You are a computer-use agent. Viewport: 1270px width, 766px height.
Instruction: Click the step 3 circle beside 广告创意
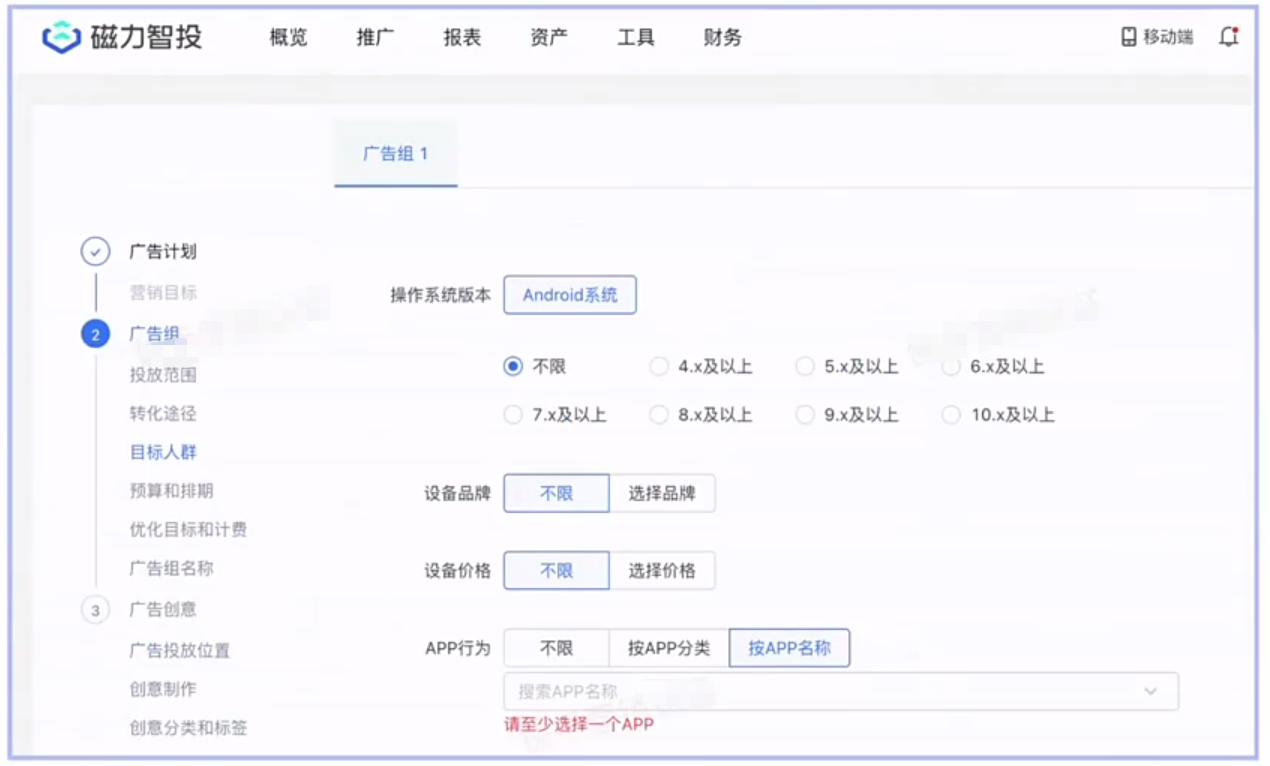(95, 610)
